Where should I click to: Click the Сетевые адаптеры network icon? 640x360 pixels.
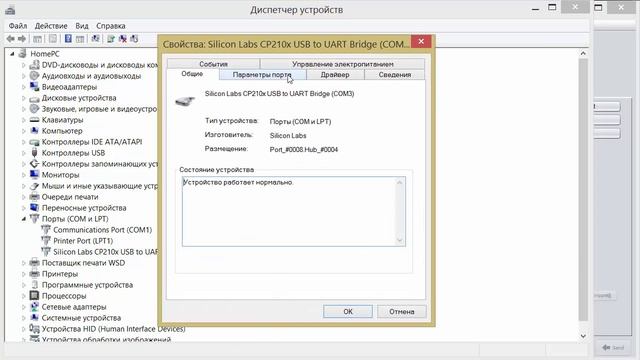tap(35, 307)
